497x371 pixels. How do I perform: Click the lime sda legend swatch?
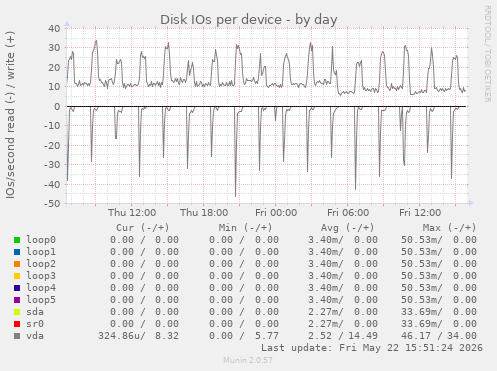click(x=17, y=312)
